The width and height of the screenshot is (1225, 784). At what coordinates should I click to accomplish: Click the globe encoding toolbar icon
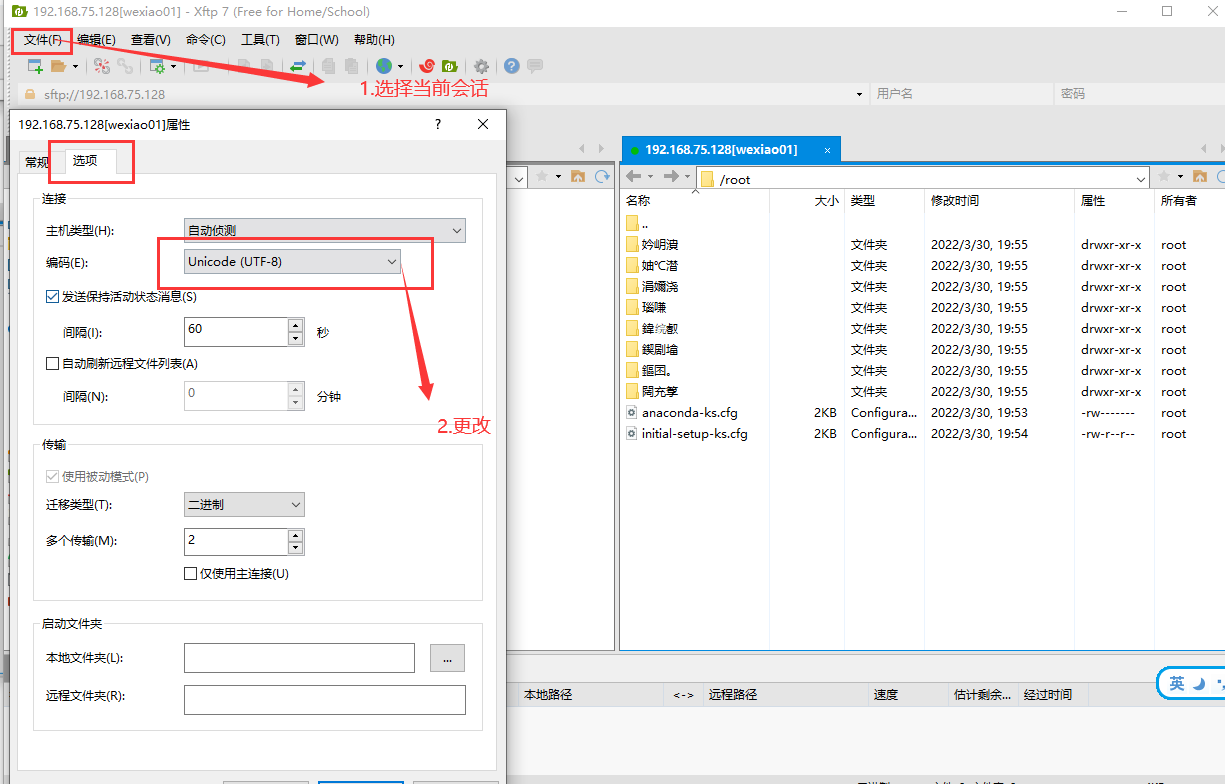click(x=383, y=66)
